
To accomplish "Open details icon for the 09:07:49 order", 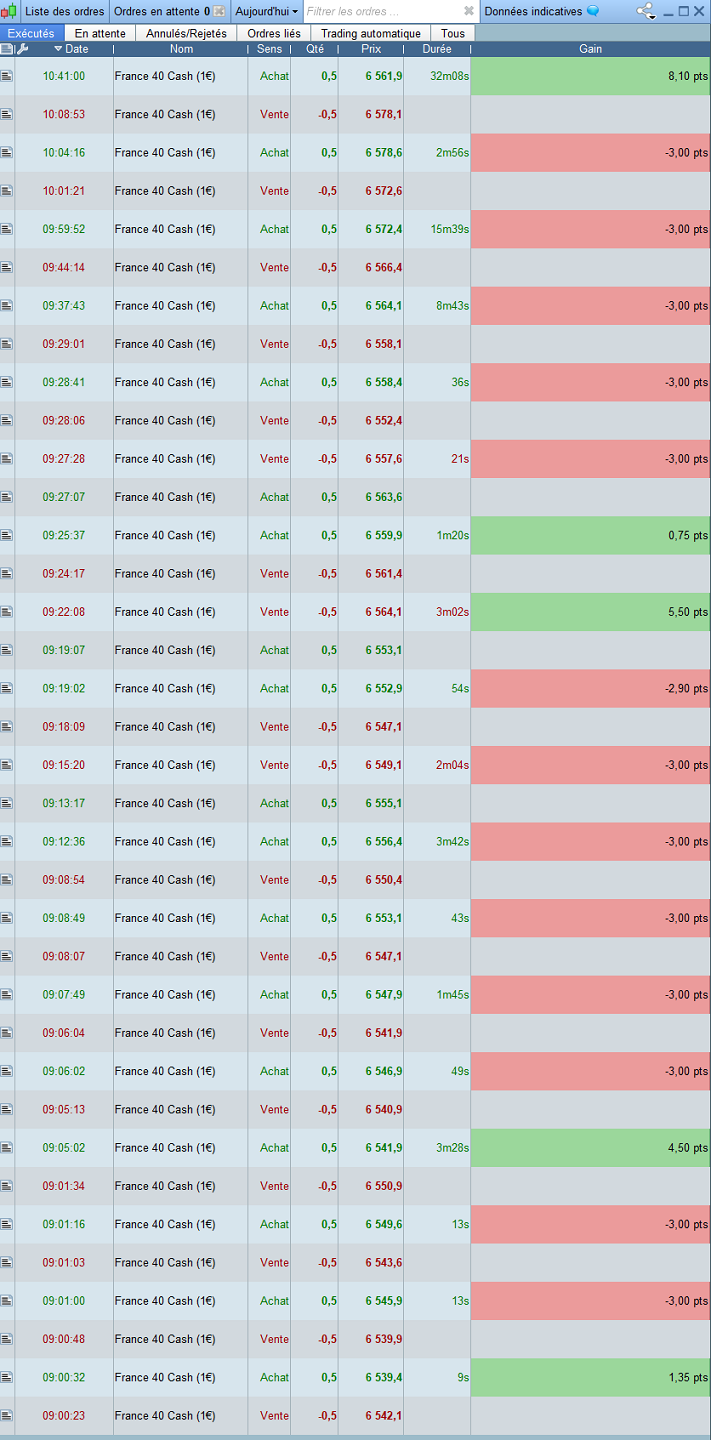I will point(7,994).
